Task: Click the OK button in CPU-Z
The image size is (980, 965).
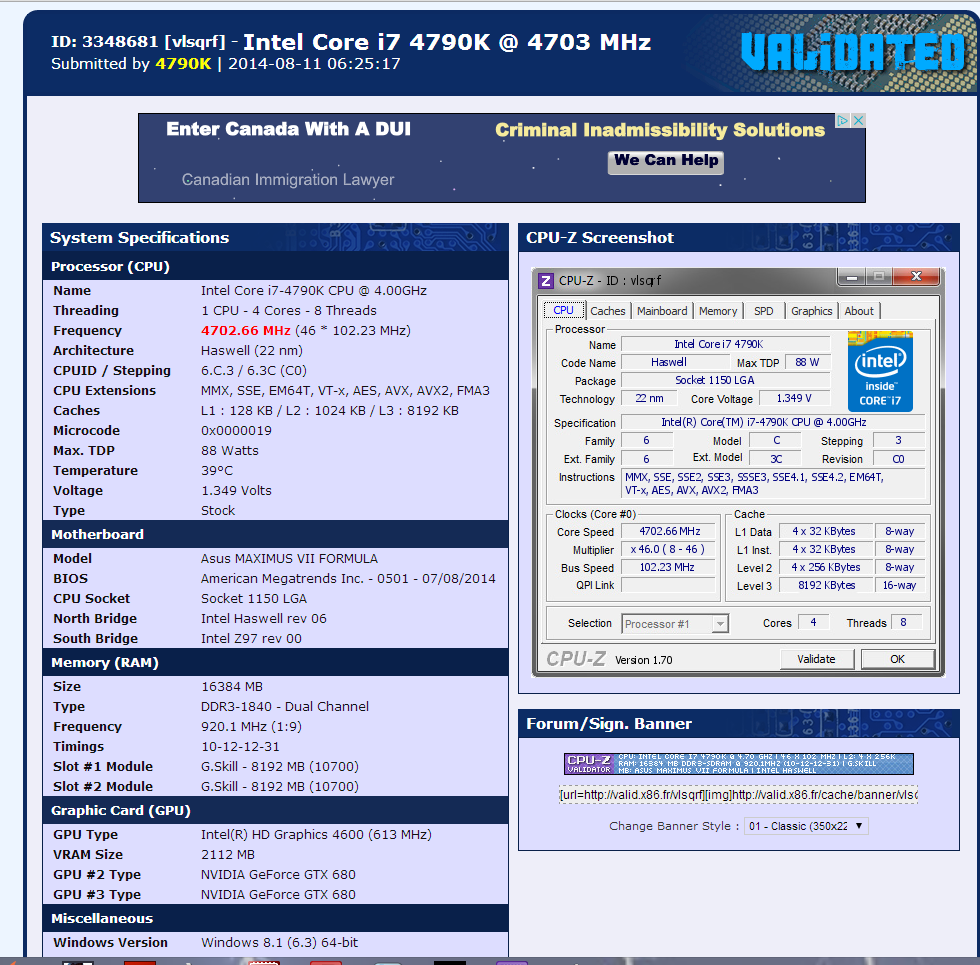Action: 897,659
